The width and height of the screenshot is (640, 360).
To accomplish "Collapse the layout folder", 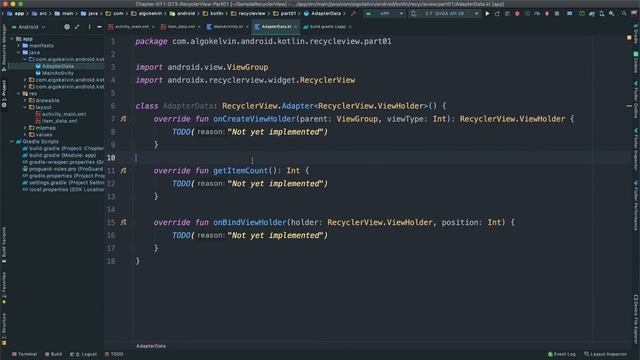I will [25, 107].
